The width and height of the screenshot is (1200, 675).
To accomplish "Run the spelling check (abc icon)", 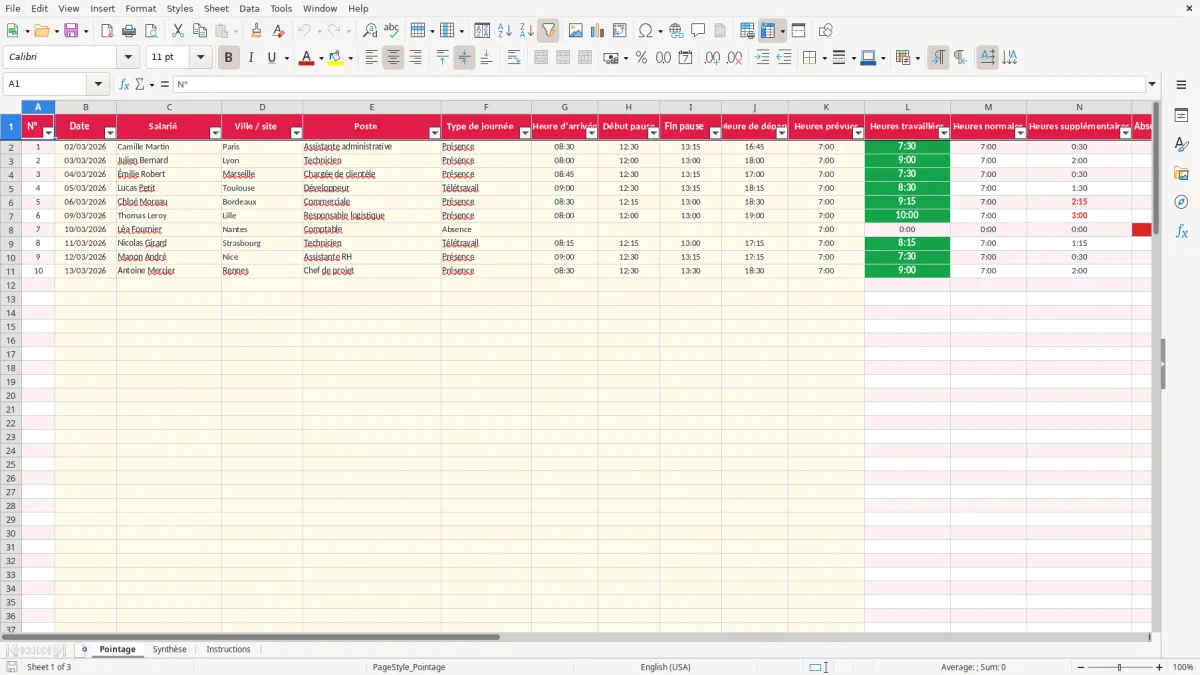I will (392, 31).
